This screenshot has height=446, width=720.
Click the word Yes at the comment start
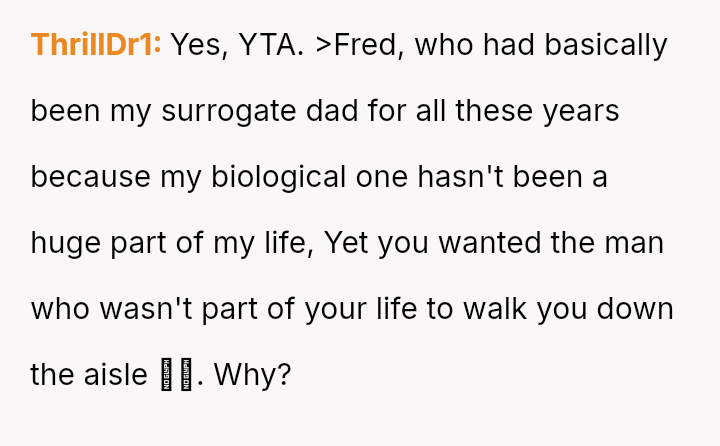[199, 46]
